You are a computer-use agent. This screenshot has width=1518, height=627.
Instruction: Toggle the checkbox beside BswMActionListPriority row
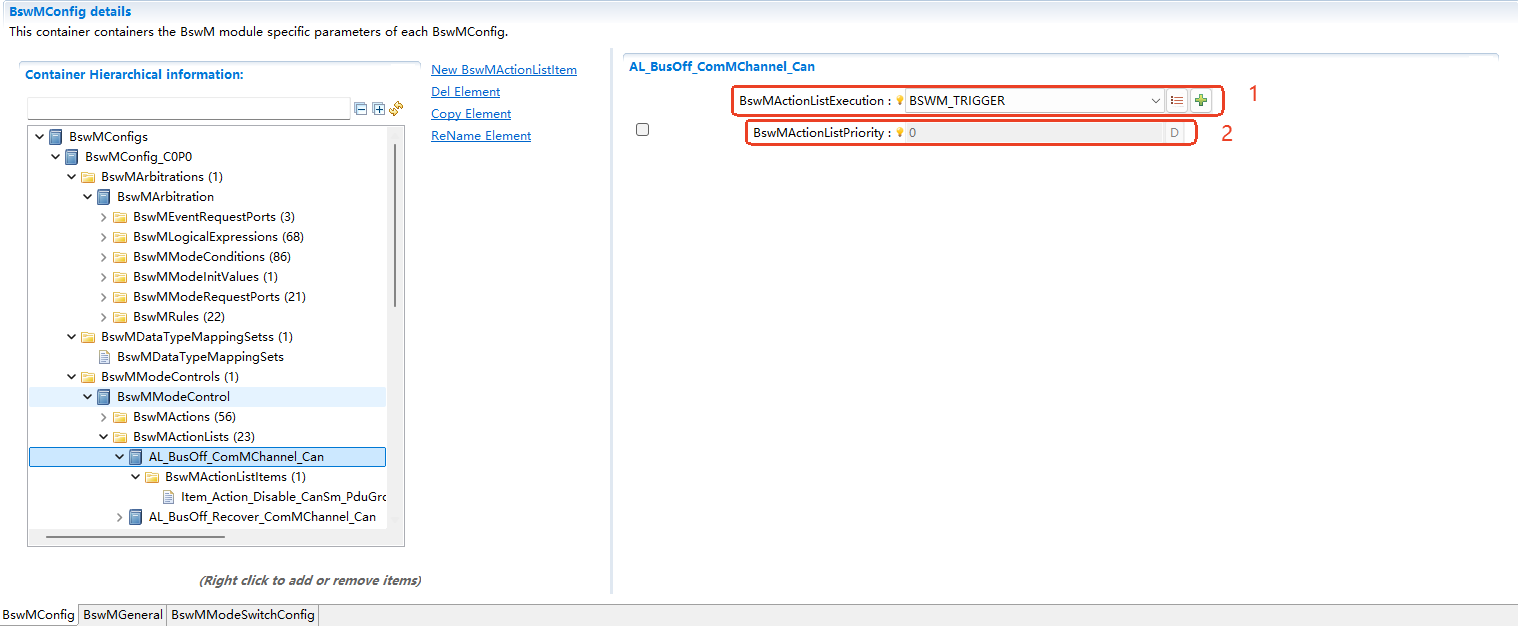pos(642,129)
